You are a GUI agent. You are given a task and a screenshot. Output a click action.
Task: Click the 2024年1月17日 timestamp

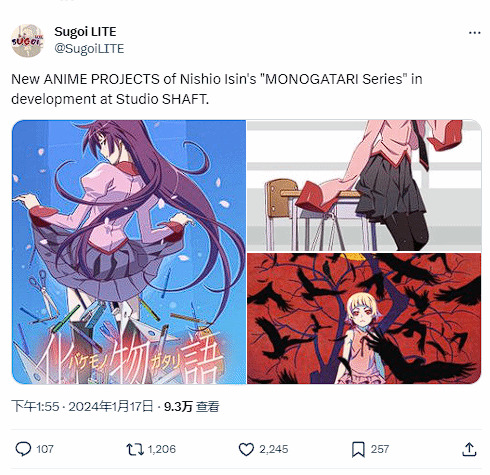tap(111, 407)
